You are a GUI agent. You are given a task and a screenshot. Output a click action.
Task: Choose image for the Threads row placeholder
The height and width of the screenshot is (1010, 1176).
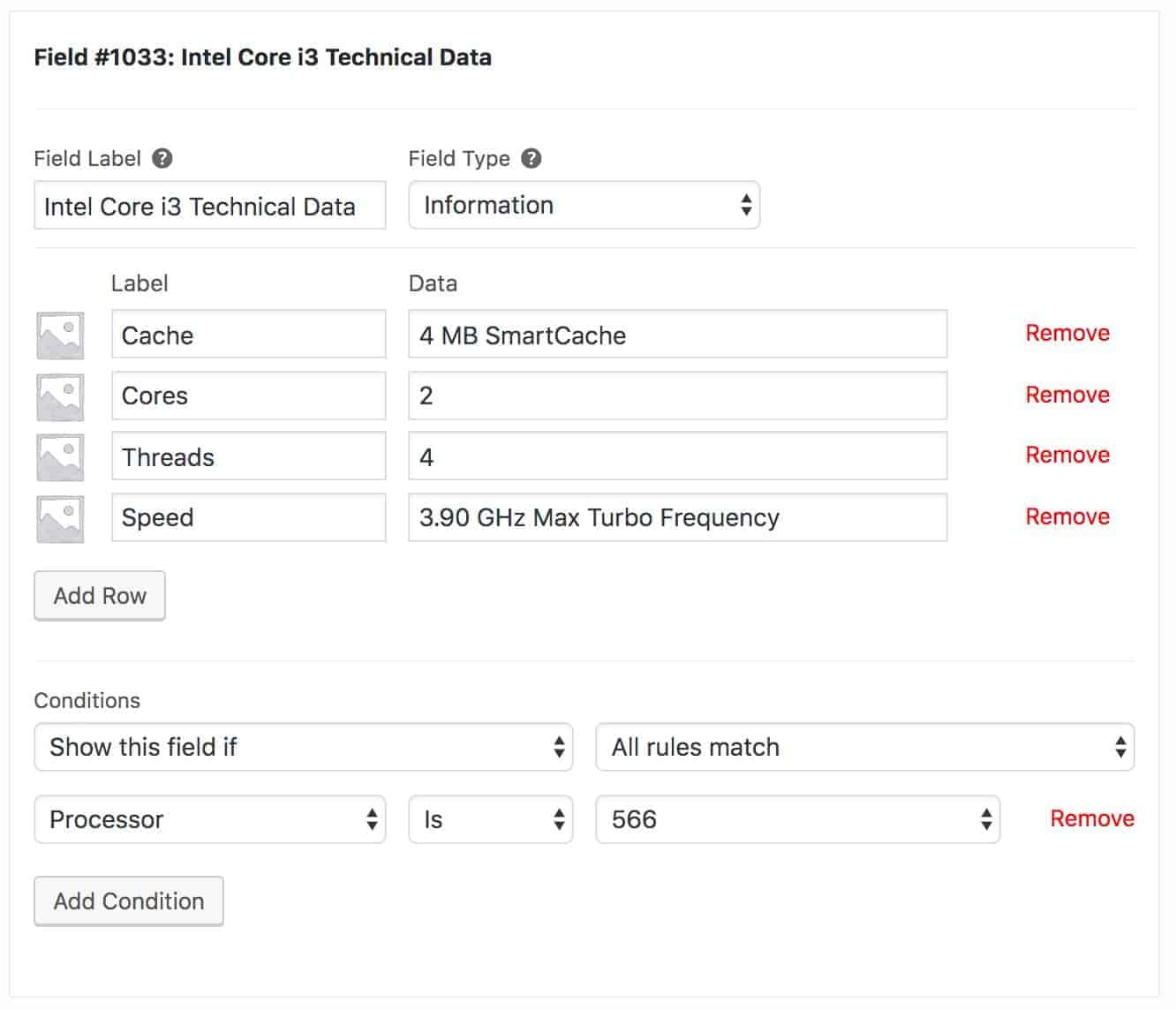(60, 457)
